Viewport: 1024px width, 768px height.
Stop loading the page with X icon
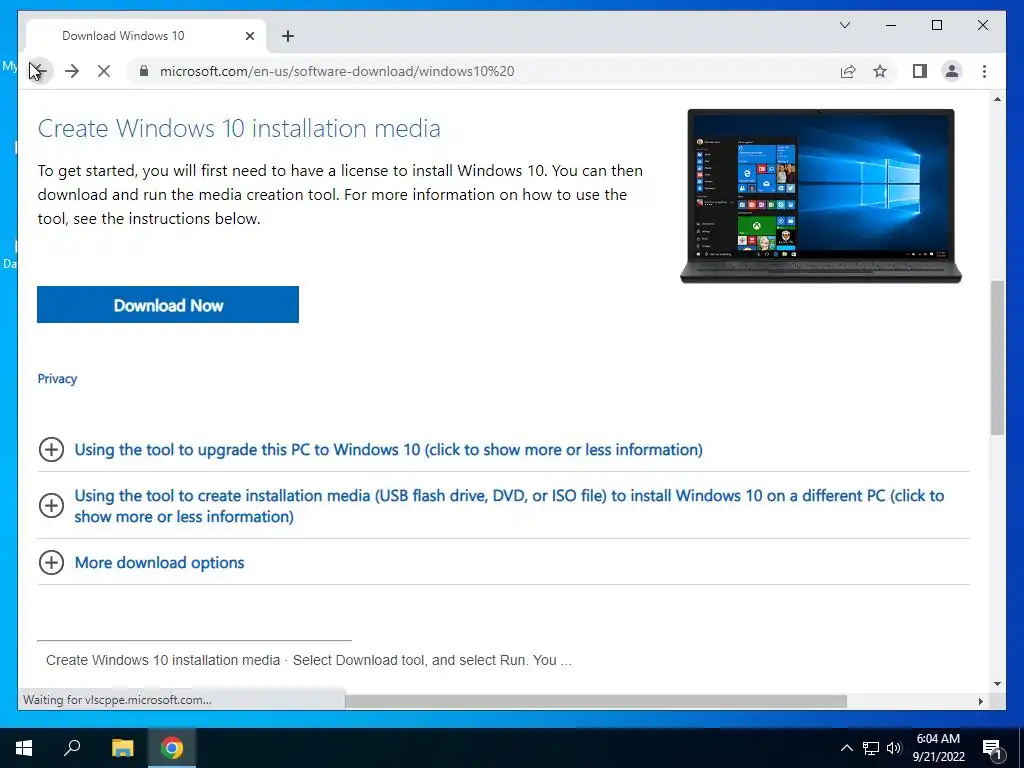pos(104,71)
